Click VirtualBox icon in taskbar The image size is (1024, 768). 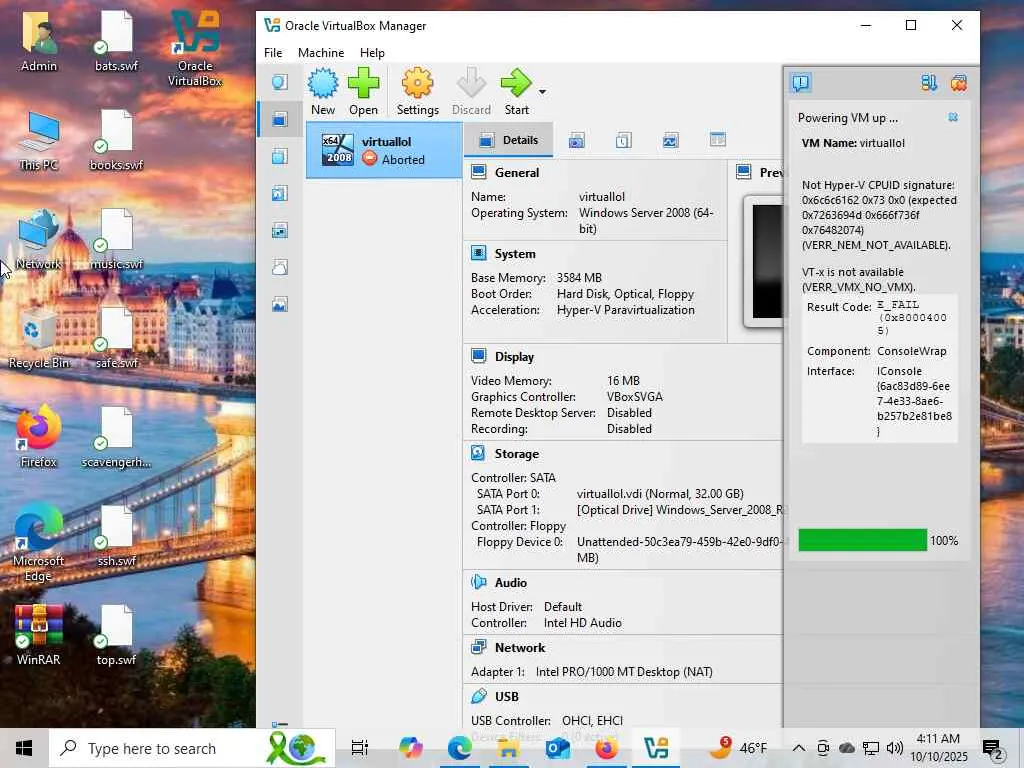click(656, 748)
